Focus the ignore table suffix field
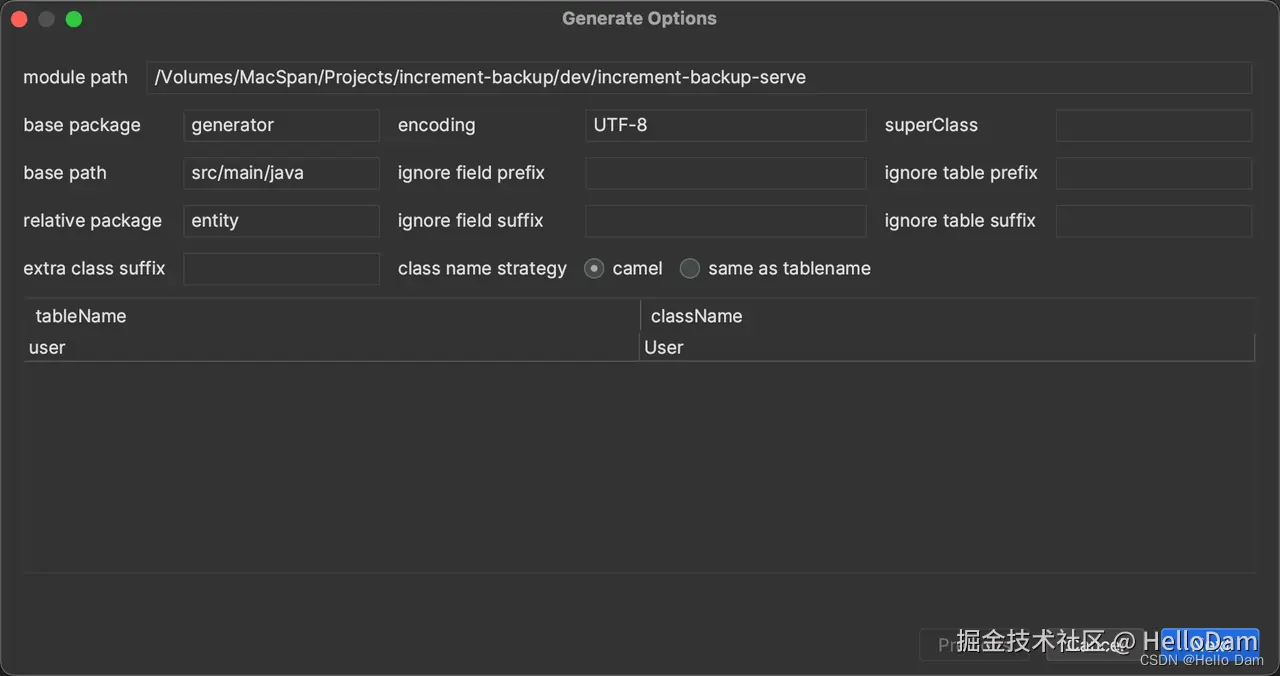 click(1153, 221)
